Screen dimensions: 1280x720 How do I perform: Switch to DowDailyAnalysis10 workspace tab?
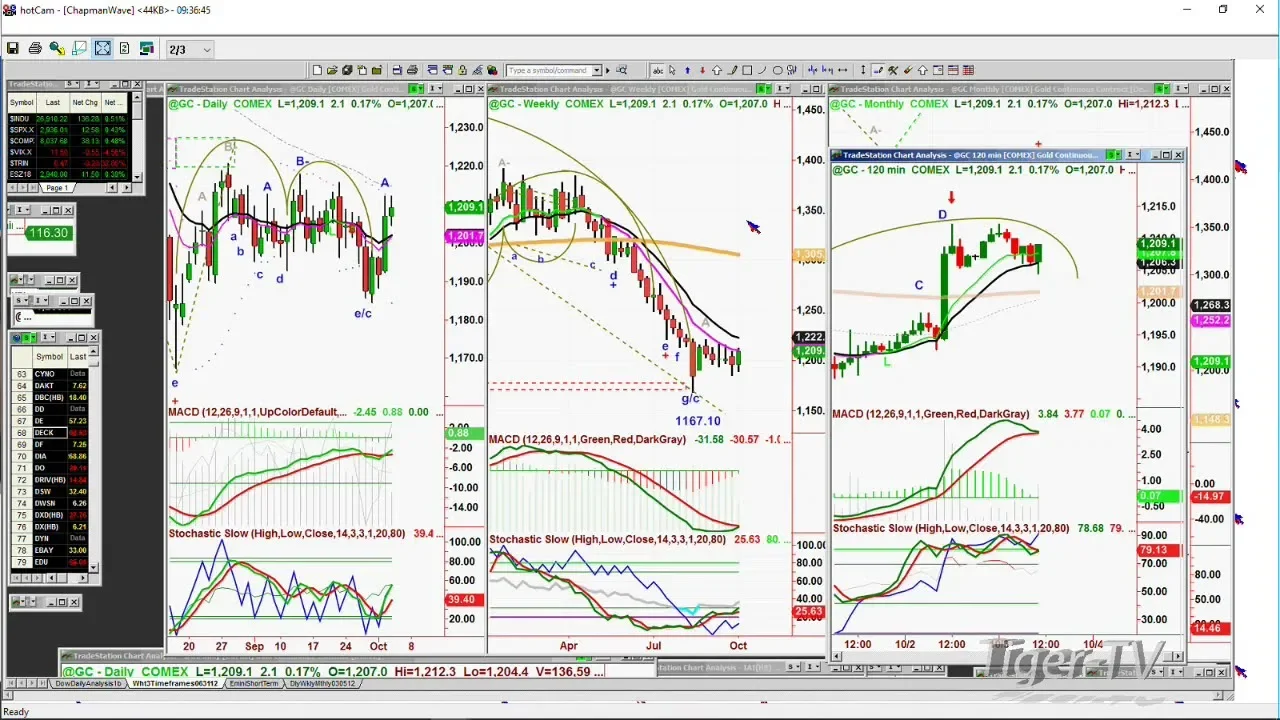pyautogui.click(x=90, y=684)
